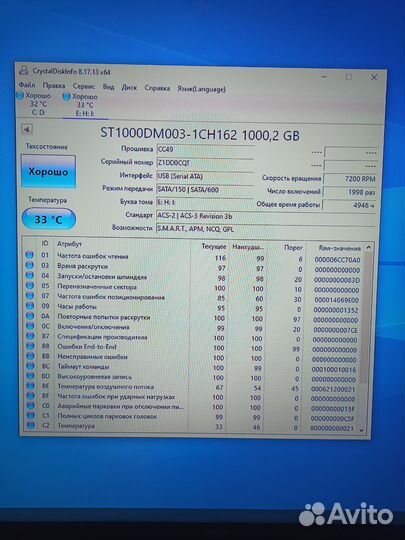Open the Сервис menu
This screenshot has height=540, width=405.
tap(84, 86)
